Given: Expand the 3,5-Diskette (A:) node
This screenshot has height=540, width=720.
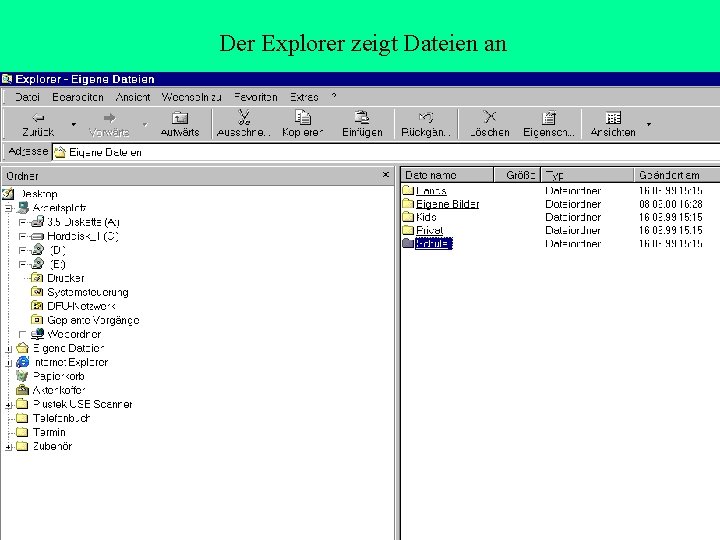Looking at the screenshot, I should click(x=22, y=222).
